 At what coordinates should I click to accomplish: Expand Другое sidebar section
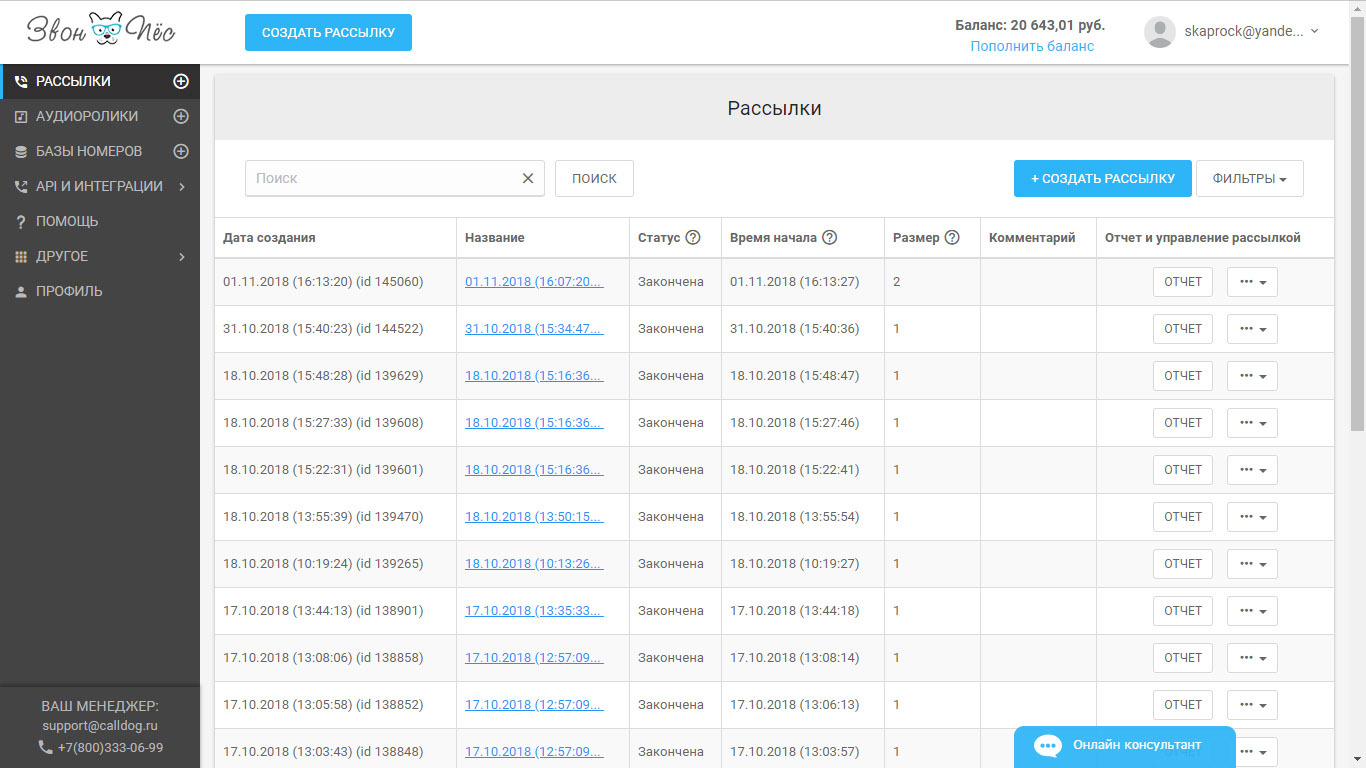pyautogui.click(x=182, y=257)
